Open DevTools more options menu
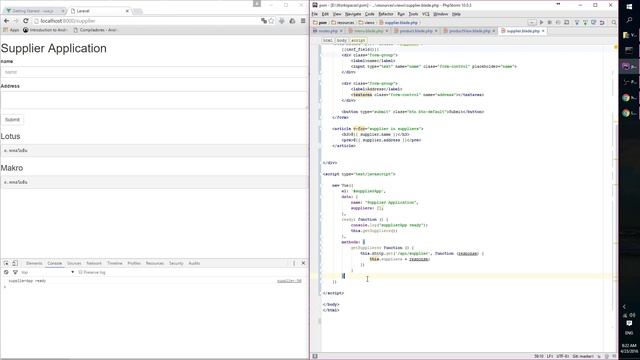640x360 pixels. point(294,263)
